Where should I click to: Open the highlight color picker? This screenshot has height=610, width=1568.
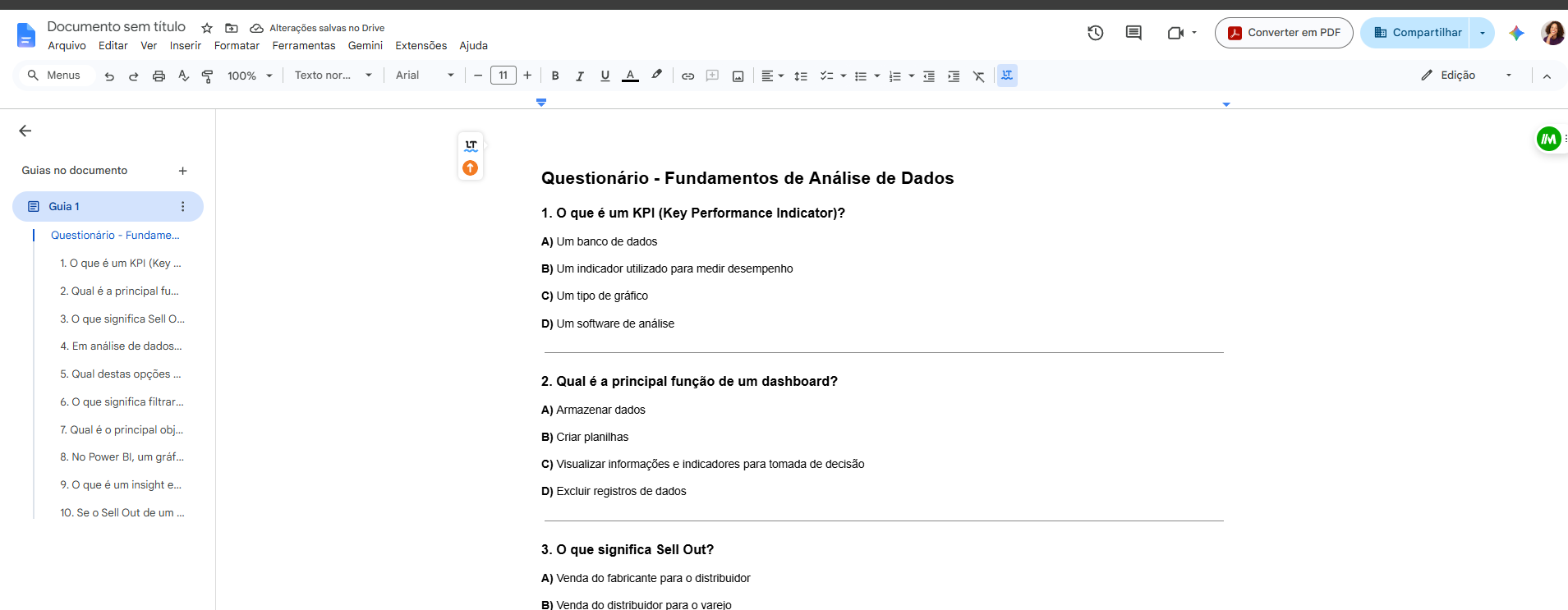[x=656, y=76]
